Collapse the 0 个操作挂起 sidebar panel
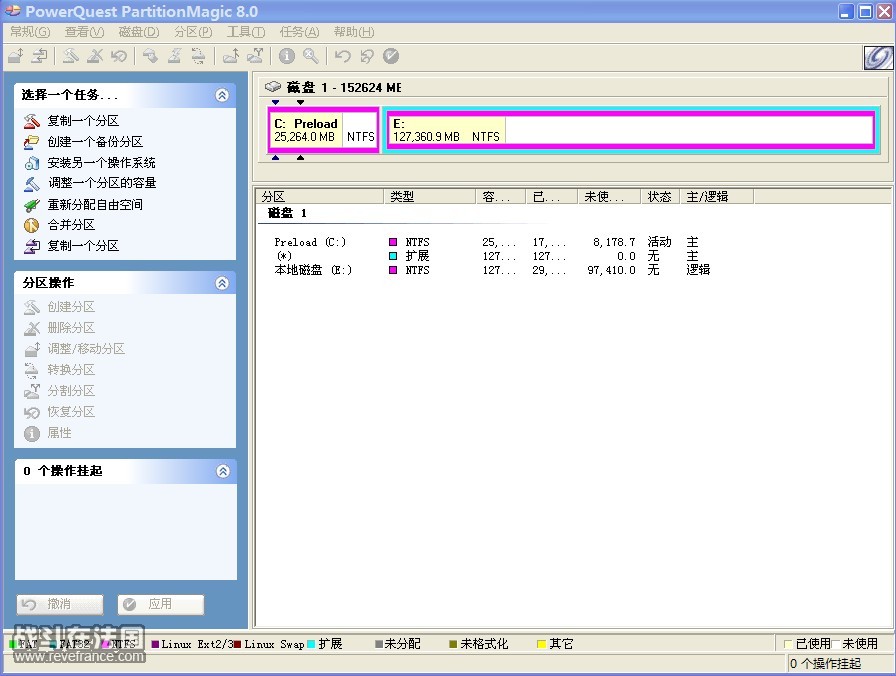Image resolution: width=896 pixels, height=676 pixels. 223,471
